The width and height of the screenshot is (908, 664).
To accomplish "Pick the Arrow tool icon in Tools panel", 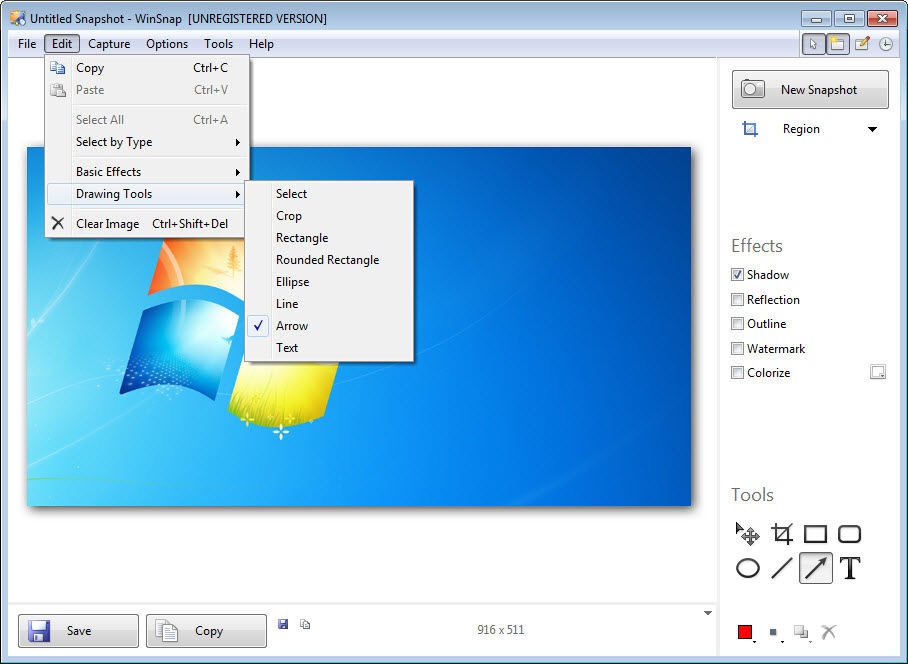I will pyautogui.click(x=815, y=568).
